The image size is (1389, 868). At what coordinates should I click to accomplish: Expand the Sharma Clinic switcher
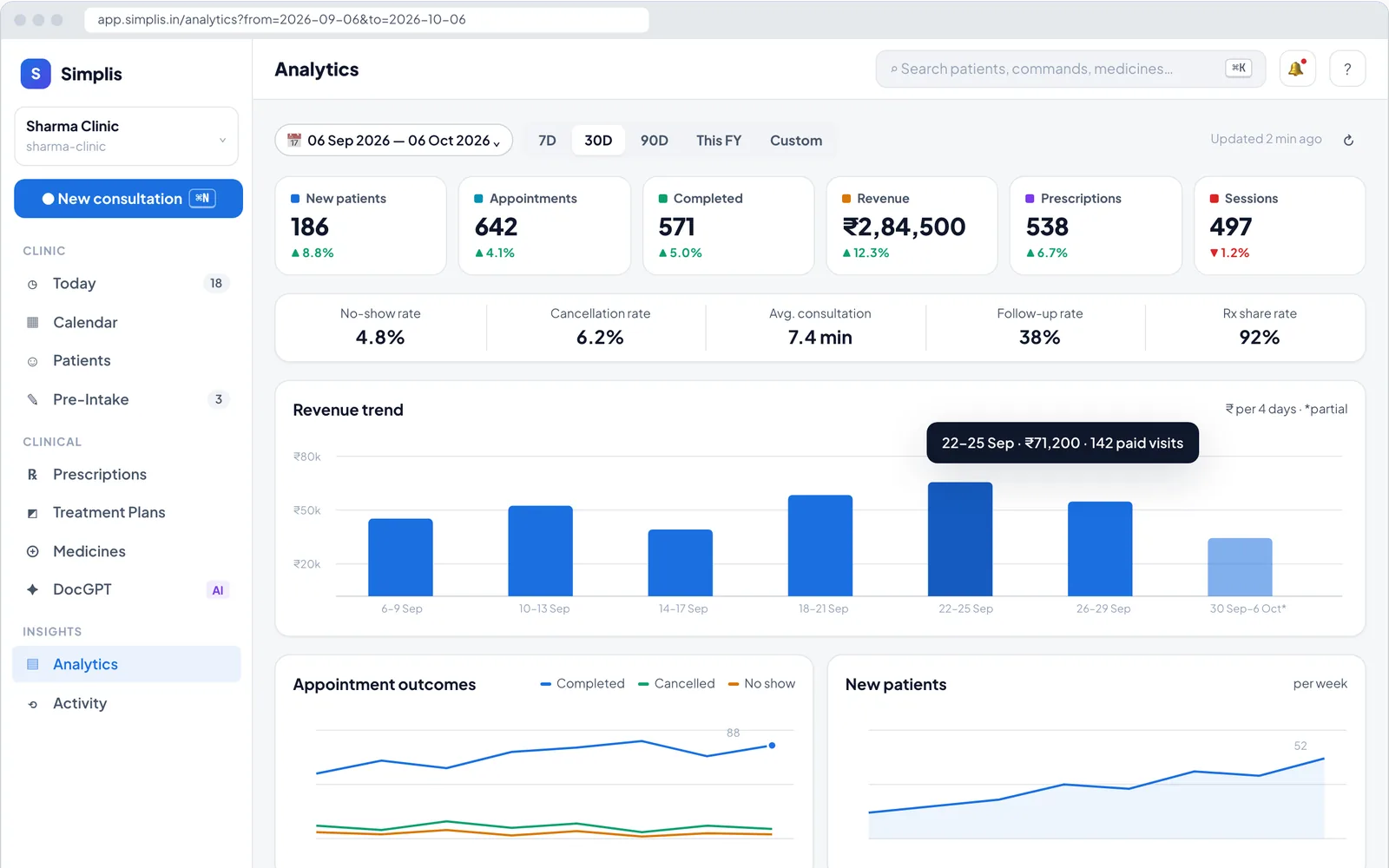coord(127,136)
